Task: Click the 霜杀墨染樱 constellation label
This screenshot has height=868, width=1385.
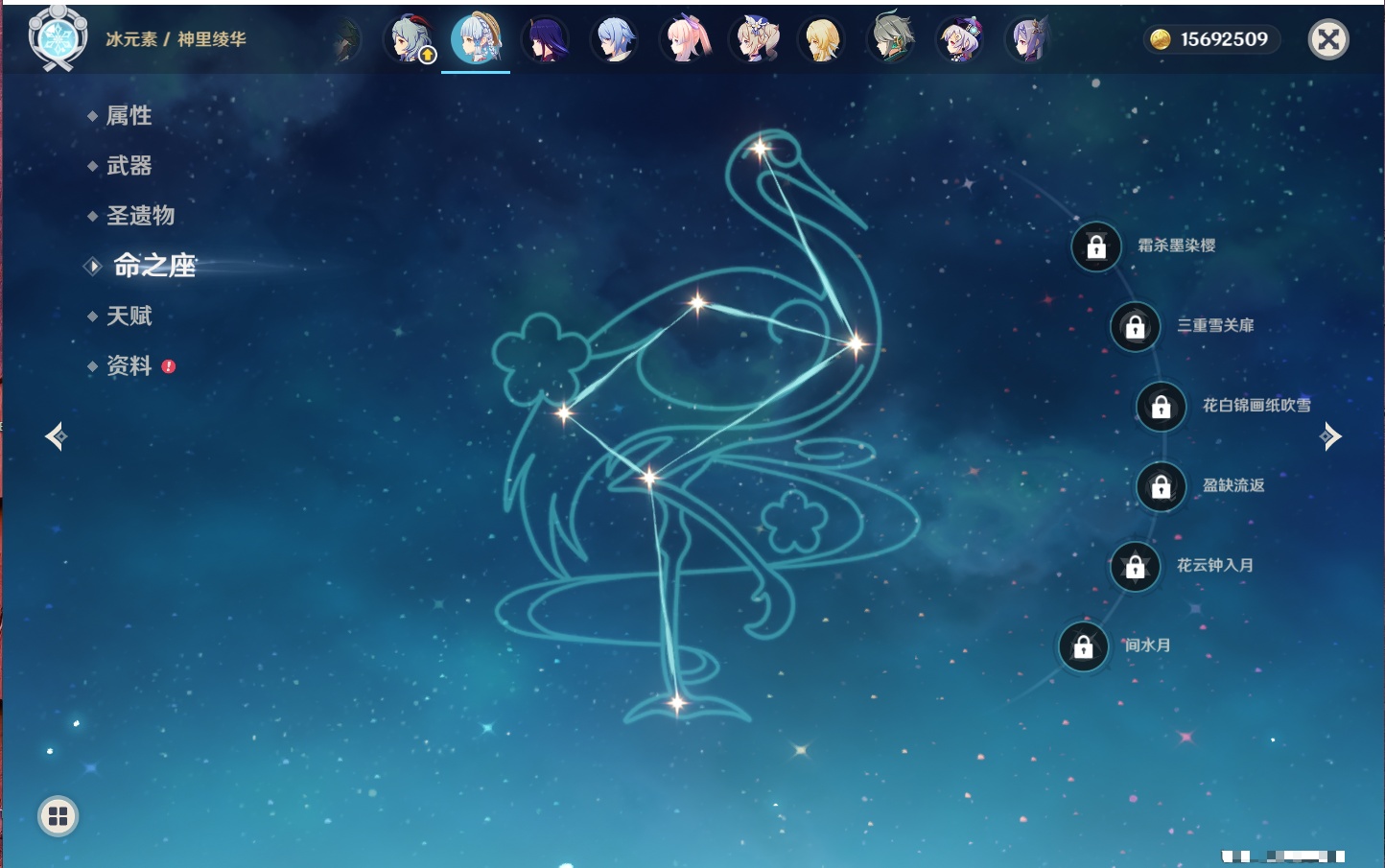Action: pos(1177,246)
